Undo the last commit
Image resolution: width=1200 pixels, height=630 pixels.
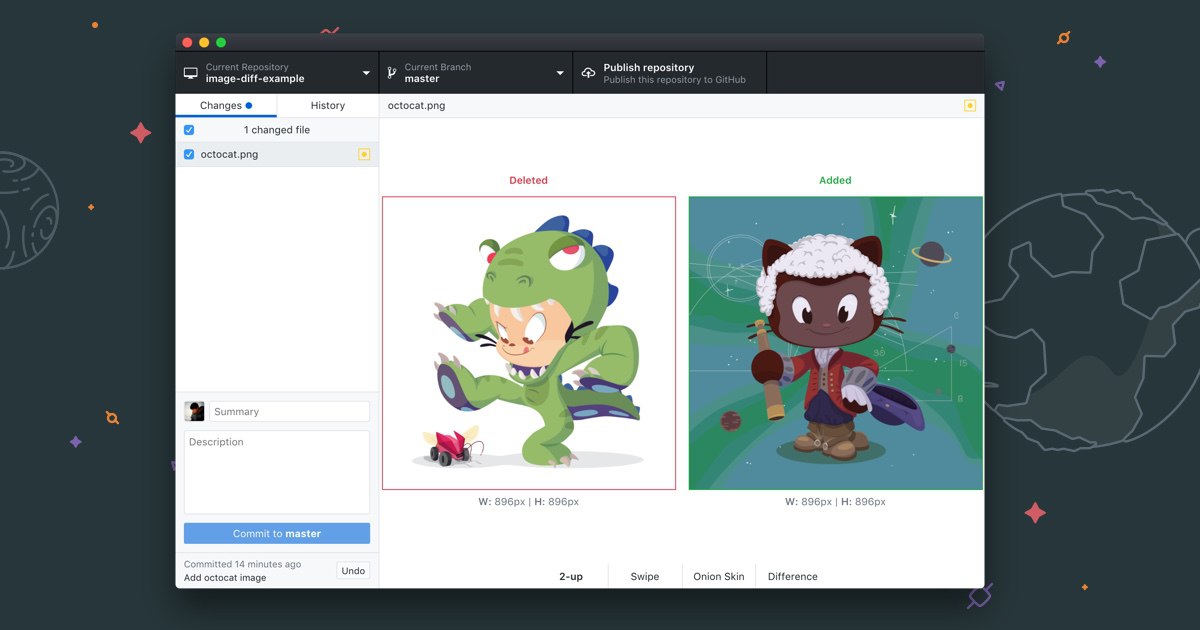(x=353, y=570)
